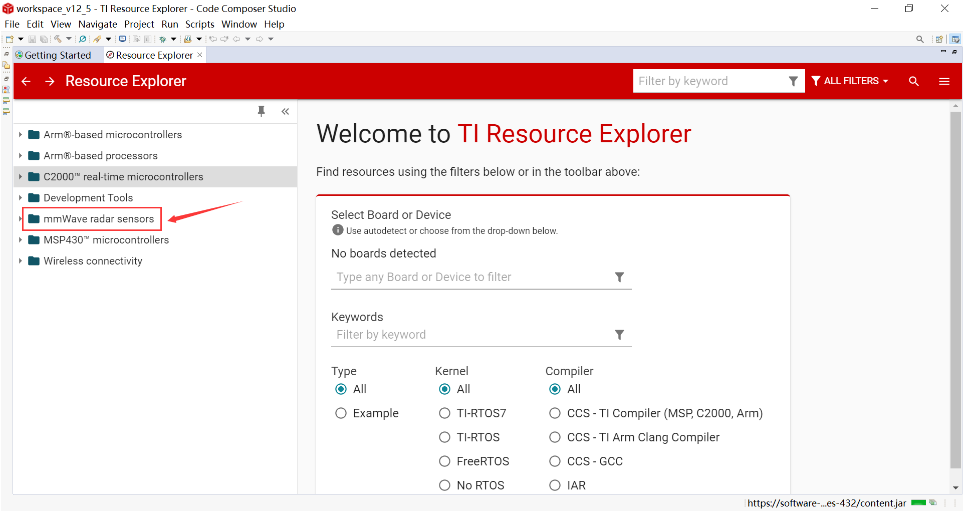The height and width of the screenshot is (513, 969).
Task: Select IAR compiler option
Action: [555, 485]
